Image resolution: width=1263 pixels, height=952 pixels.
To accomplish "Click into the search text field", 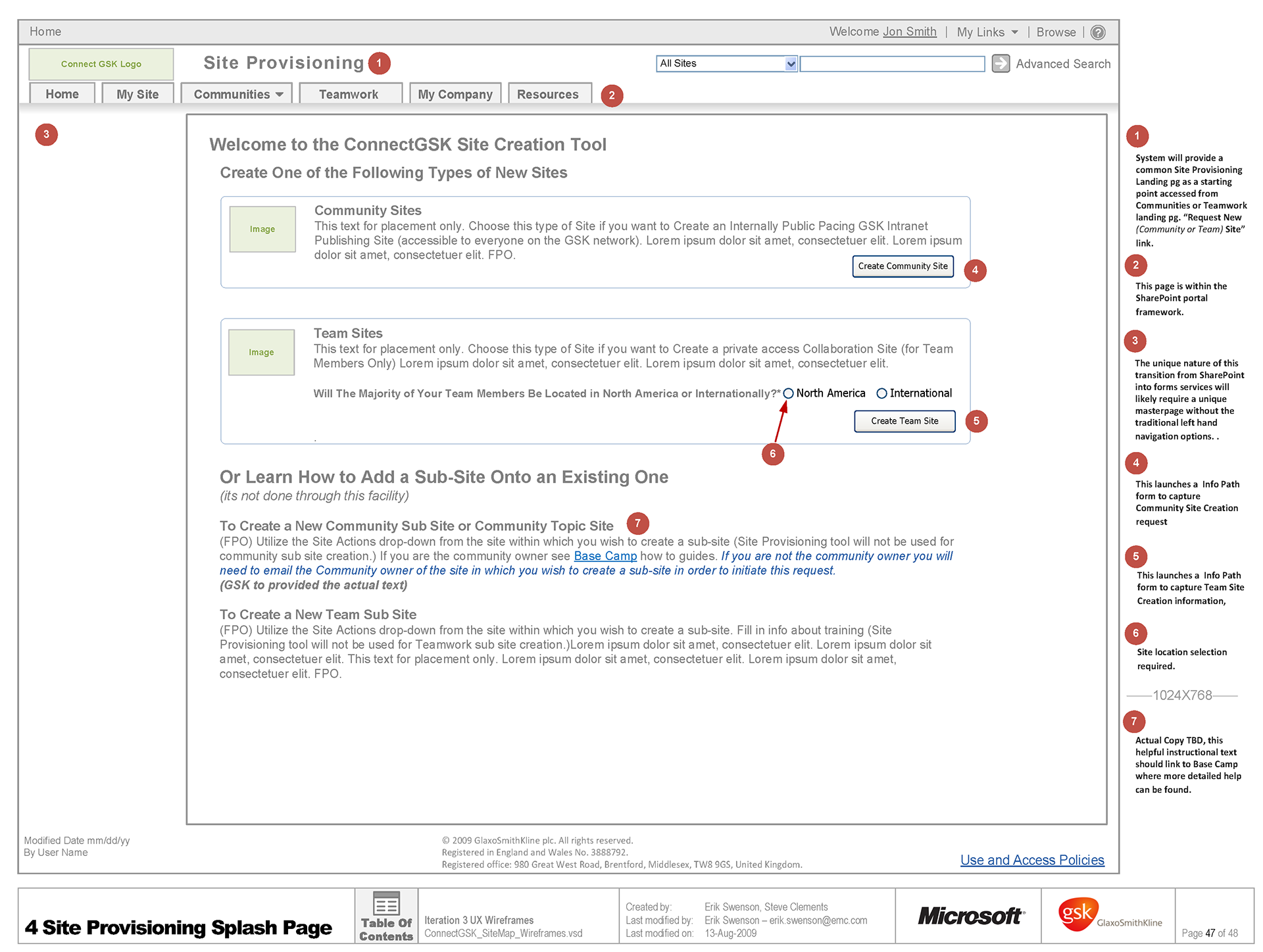I will [x=892, y=64].
